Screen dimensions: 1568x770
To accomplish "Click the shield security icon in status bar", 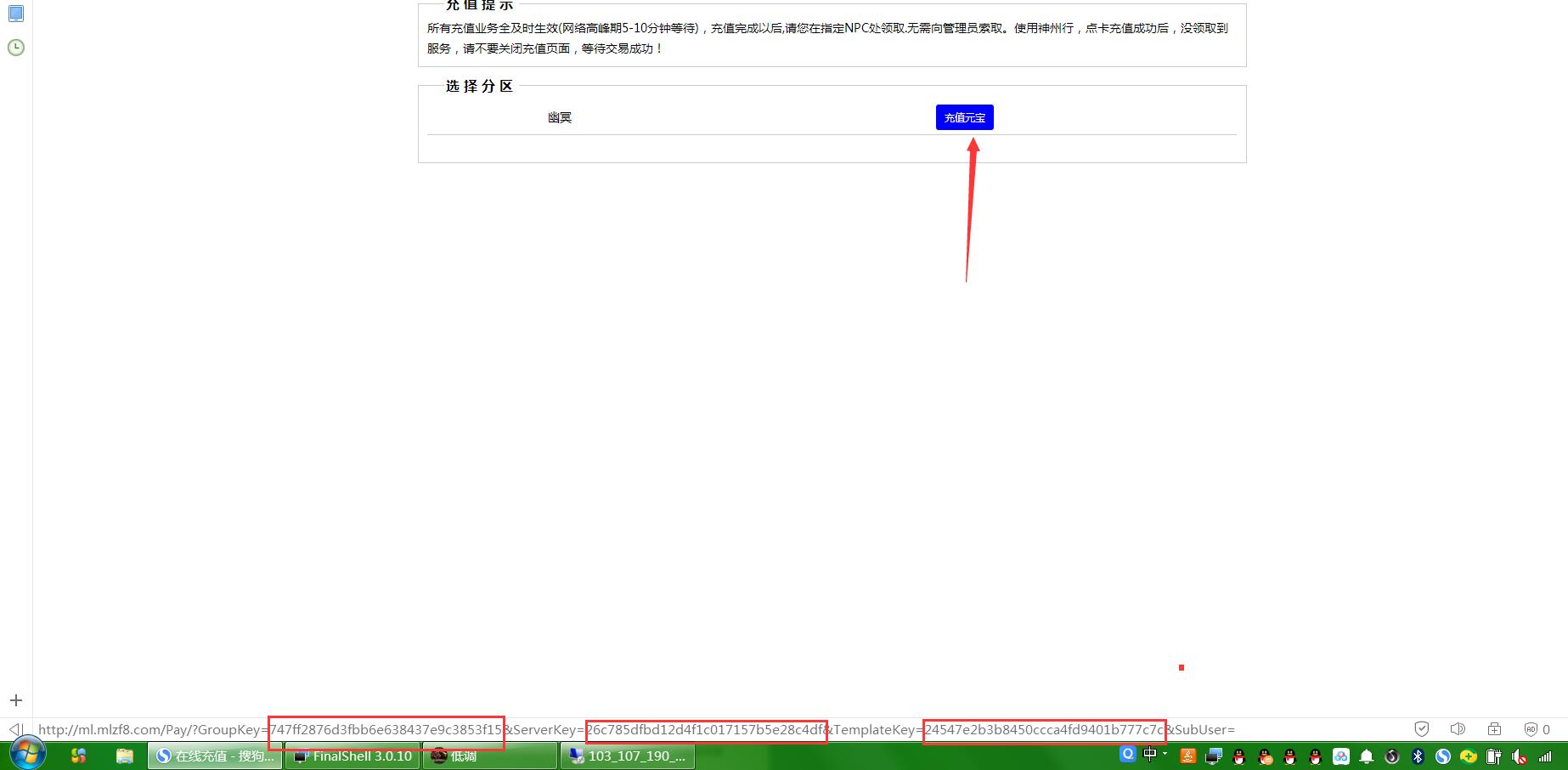I will 1421,729.
